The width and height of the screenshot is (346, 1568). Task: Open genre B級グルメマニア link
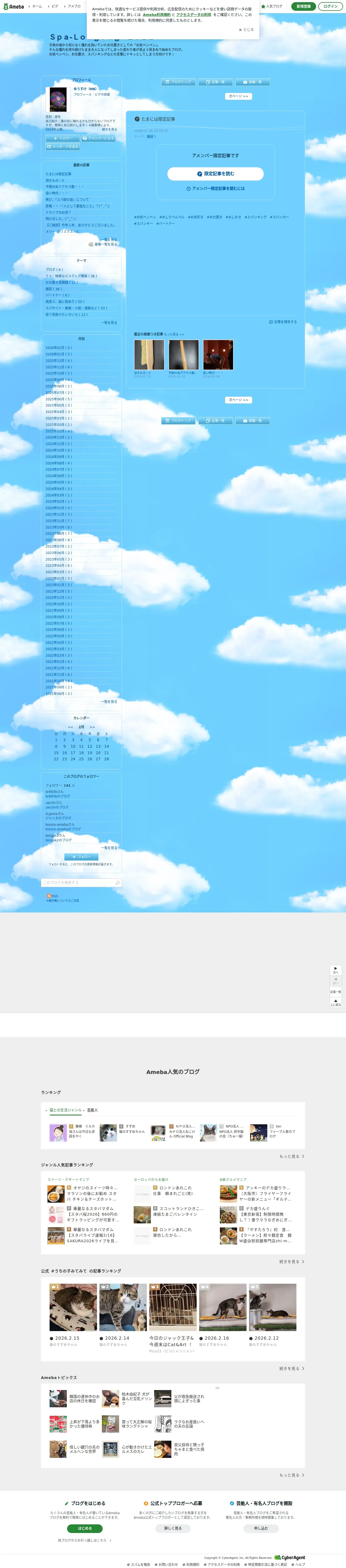(x=233, y=1180)
